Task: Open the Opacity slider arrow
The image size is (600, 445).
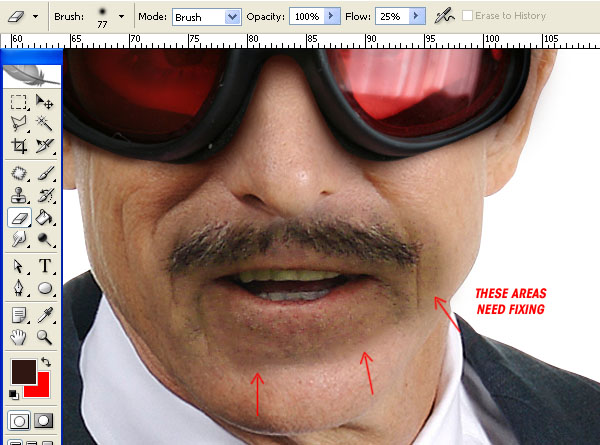Action: [x=331, y=16]
